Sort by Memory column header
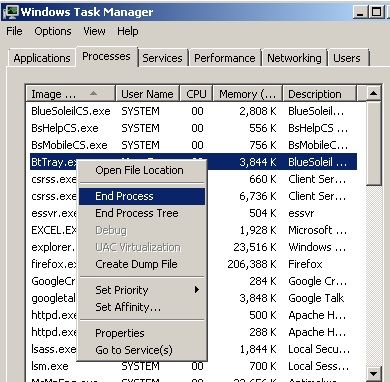This screenshot has height=382, width=390. point(248,94)
